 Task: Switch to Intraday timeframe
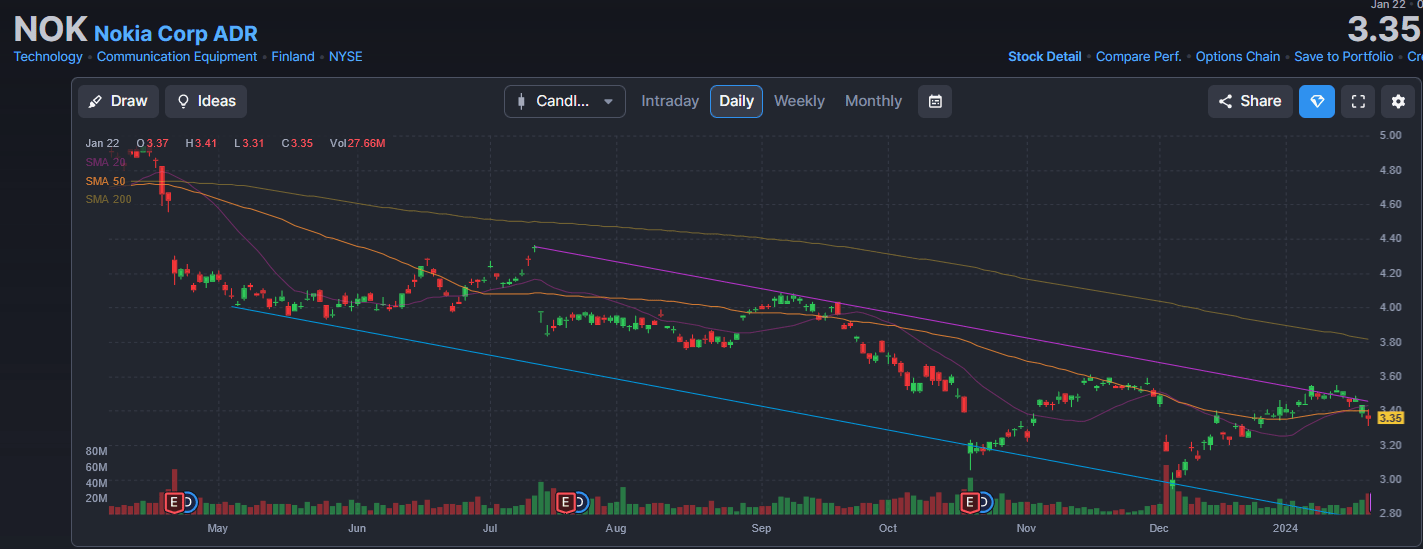coord(670,101)
